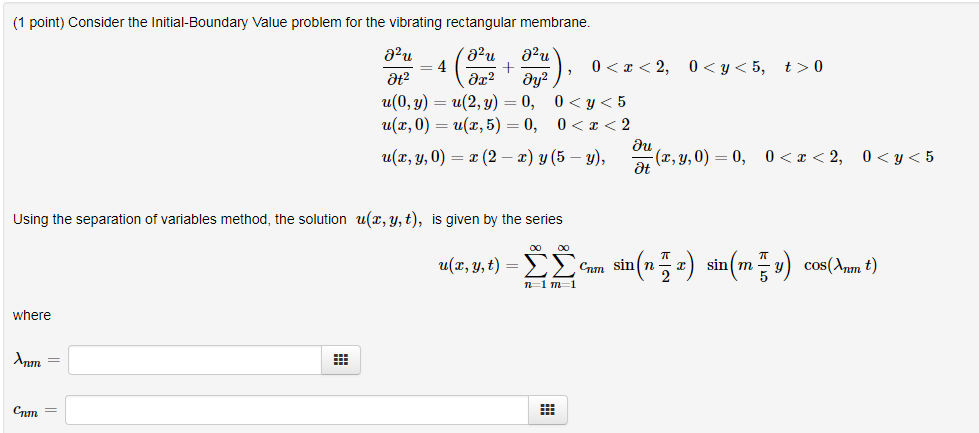
Task: Click the word "where"
Action: coord(32,316)
